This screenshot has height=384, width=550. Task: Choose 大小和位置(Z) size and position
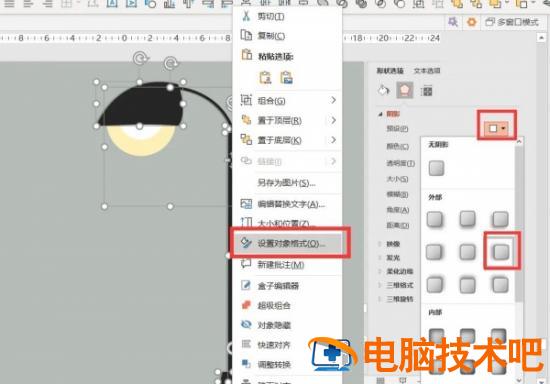point(287,223)
